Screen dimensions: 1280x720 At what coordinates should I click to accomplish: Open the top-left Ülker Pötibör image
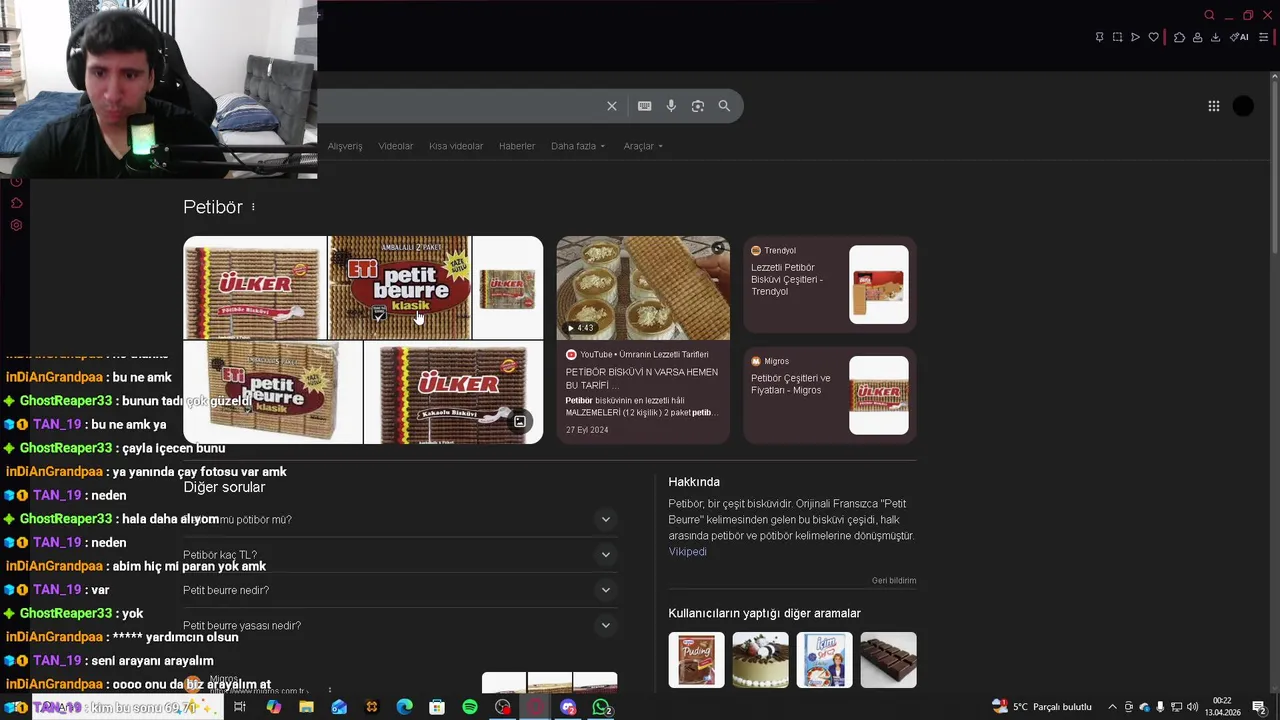coord(255,288)
